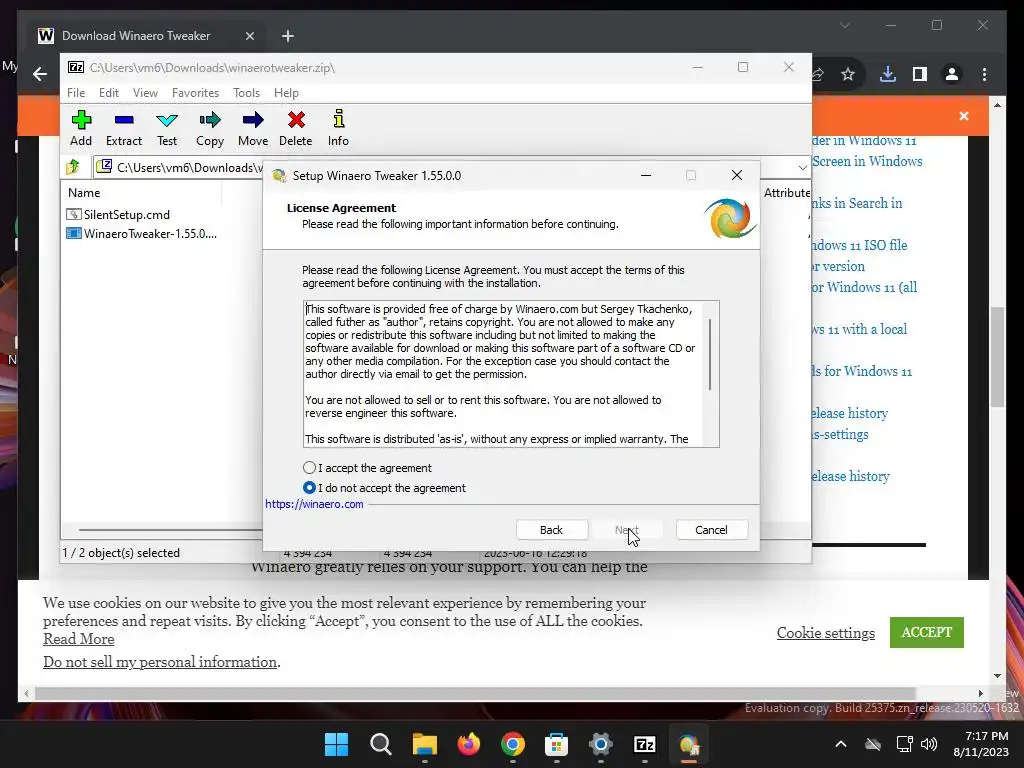Click the disabled Next button

[x=627, y=530]
